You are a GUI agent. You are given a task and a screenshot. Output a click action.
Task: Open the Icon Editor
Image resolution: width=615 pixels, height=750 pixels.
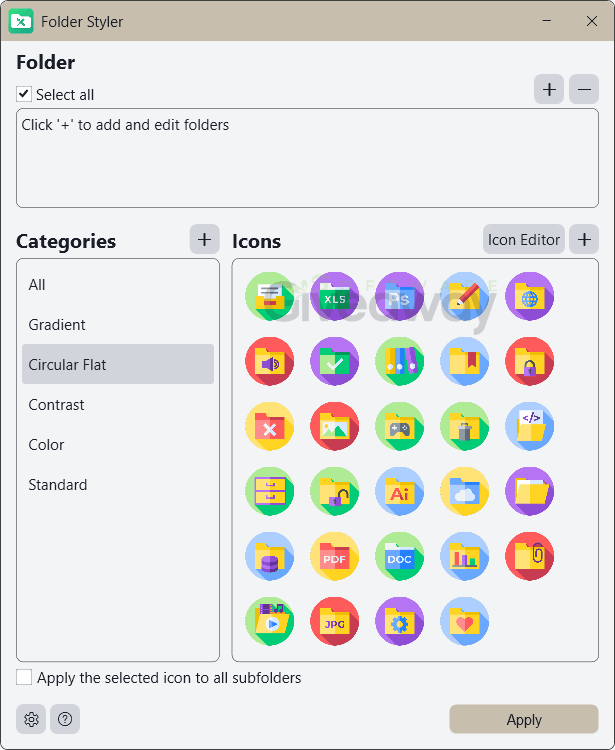click(x=524, y=239)
